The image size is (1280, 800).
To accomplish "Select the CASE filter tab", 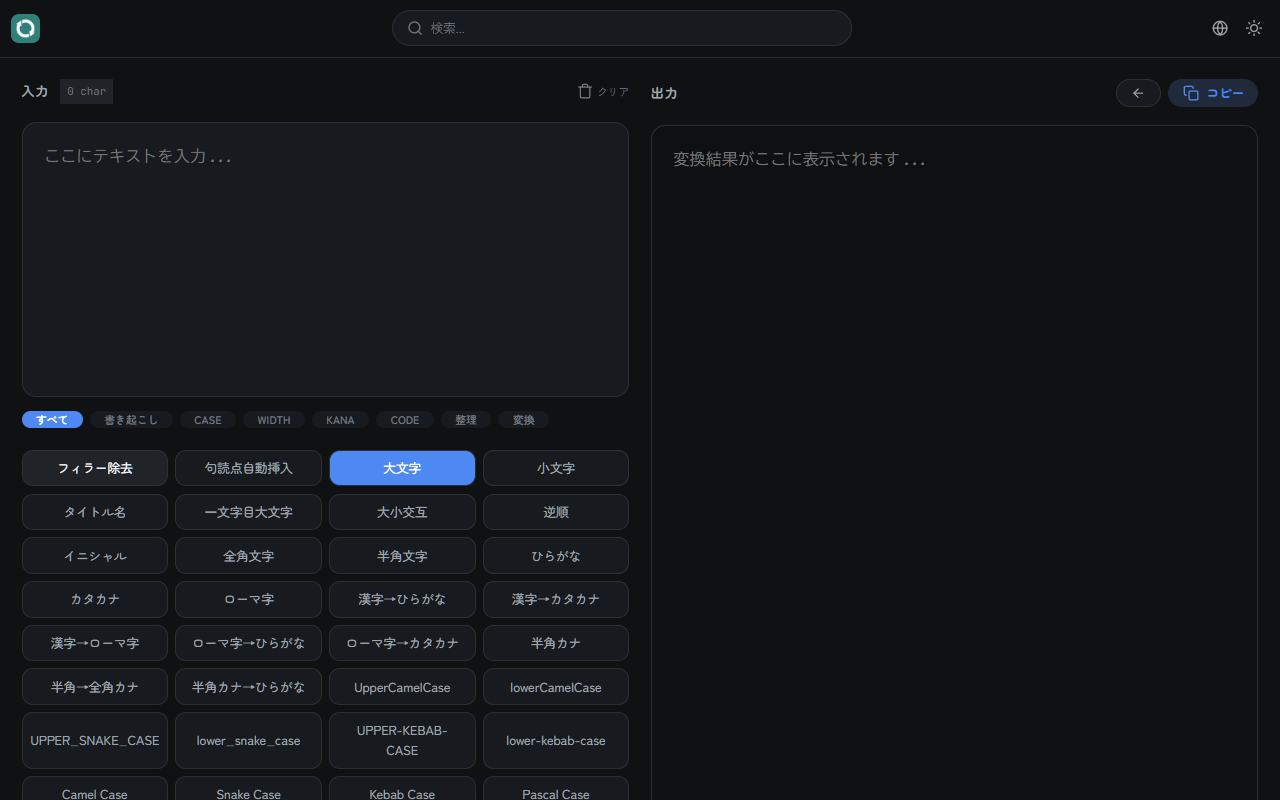I will point(208,420).
